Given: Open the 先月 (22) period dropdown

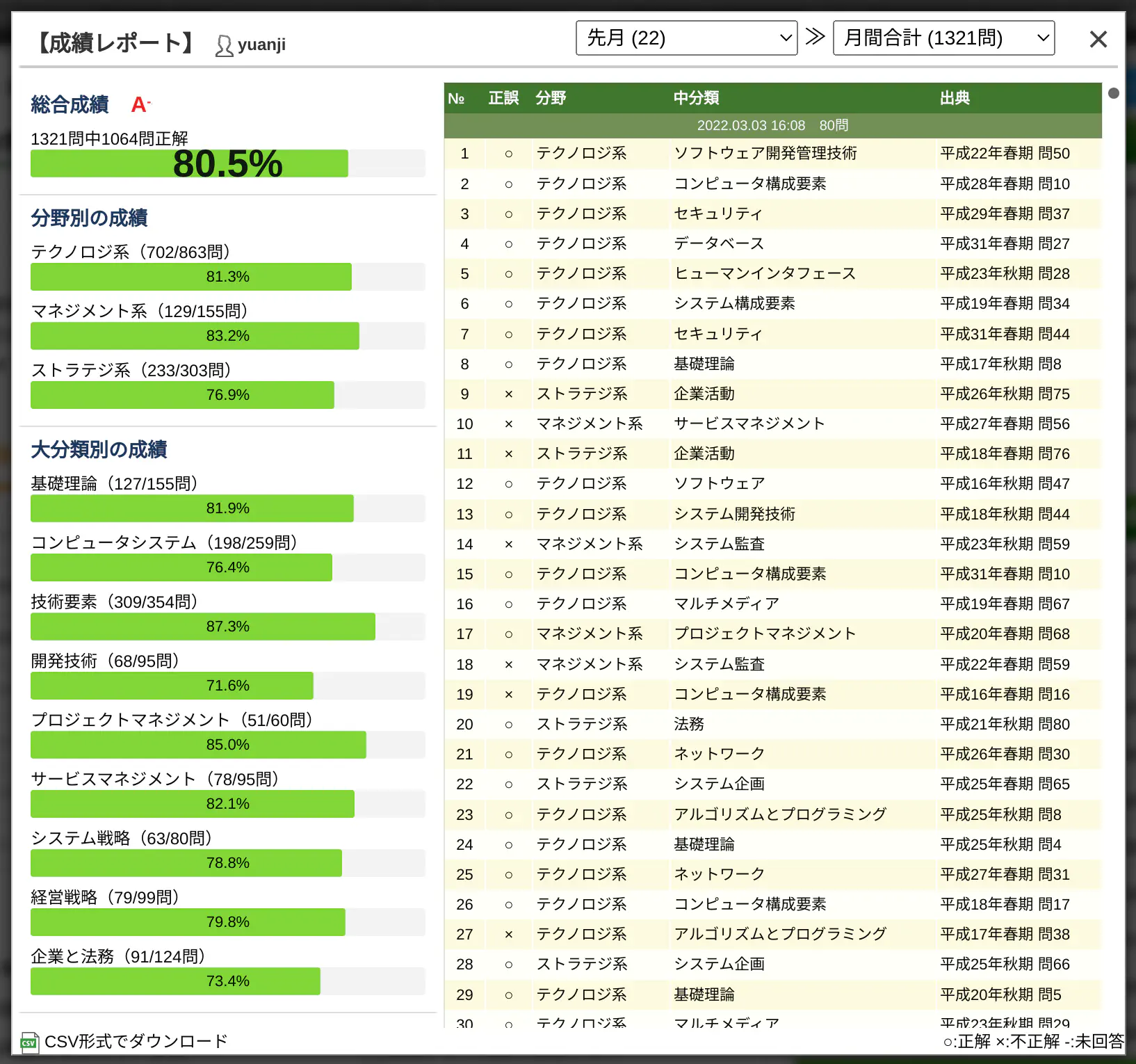Looking at the screenshot, I should click(686, 38).
